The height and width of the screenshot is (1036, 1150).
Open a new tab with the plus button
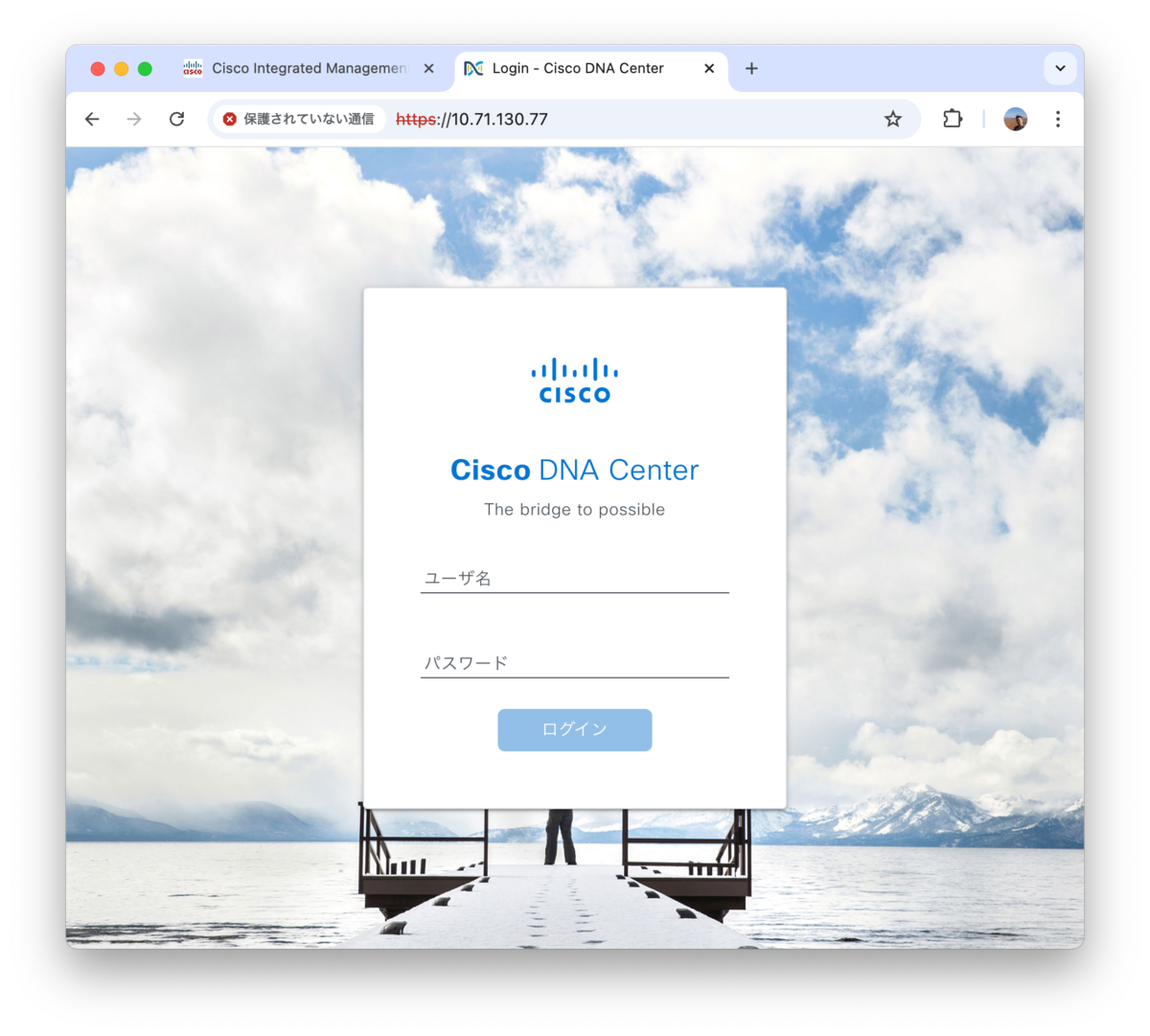tap(751, 68)
